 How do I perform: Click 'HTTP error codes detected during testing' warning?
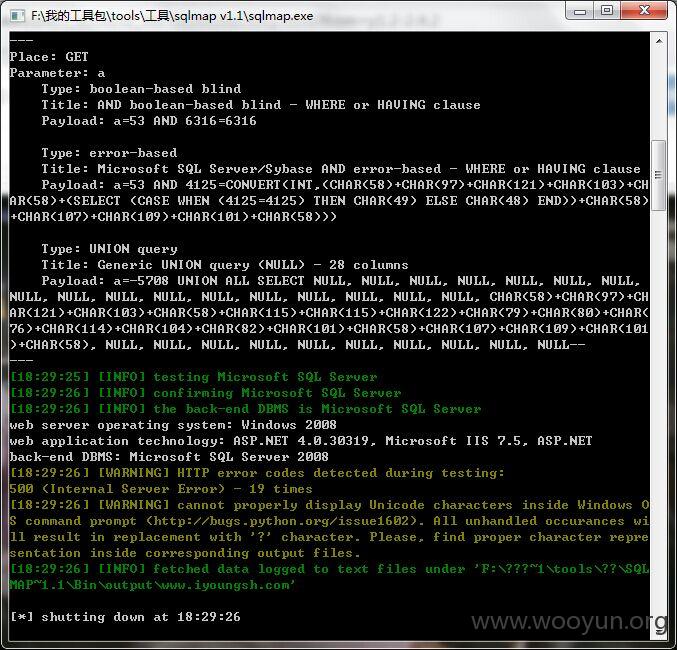pos(257,472)
